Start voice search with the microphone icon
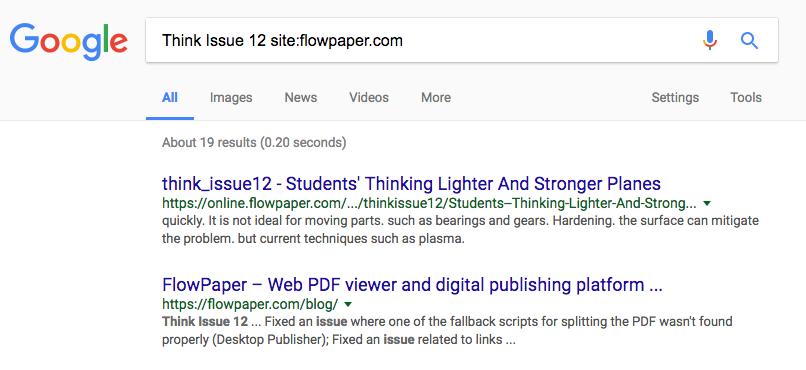The width and height of the screenshot is (806, 370). pyautogui.click(x=710, y=40)
